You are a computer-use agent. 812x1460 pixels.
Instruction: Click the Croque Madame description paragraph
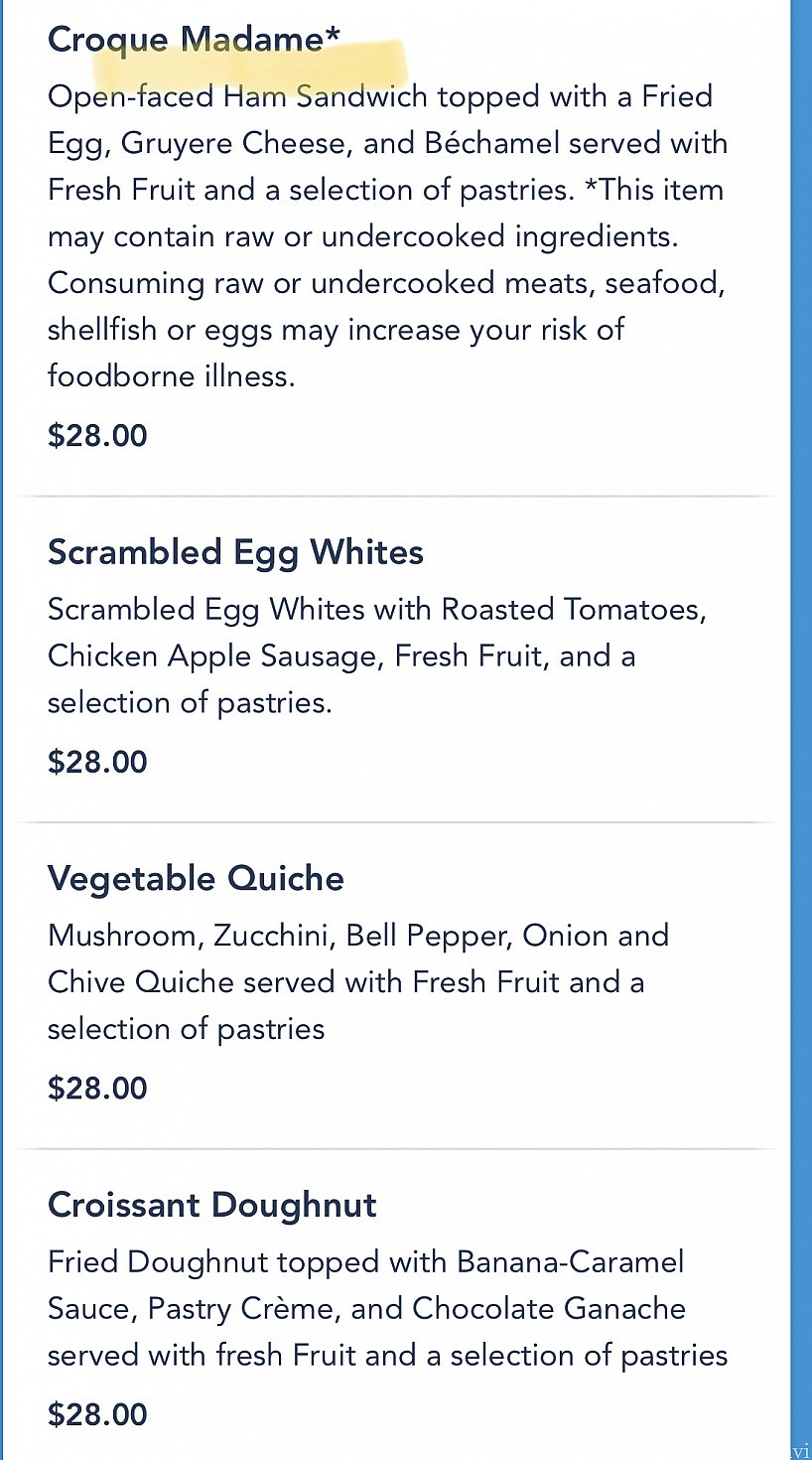click(387, 236)
